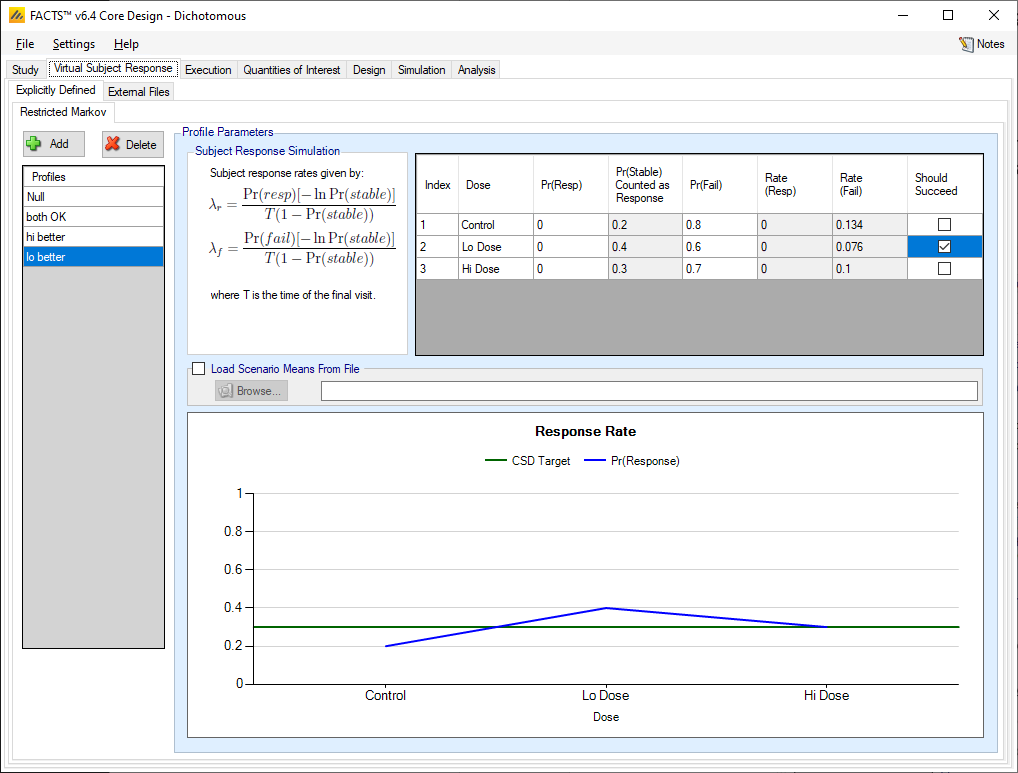Uncheck Should Succeed for Lo Dose

pyautogui.click(x=944, y=247)
